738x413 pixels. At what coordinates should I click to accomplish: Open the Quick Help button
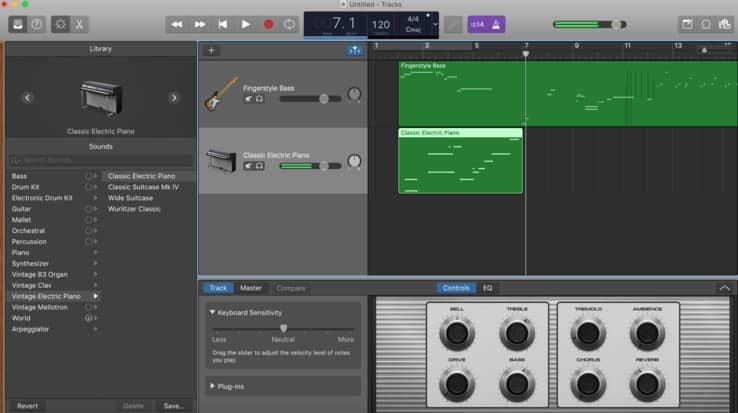(x=36, y=24)
